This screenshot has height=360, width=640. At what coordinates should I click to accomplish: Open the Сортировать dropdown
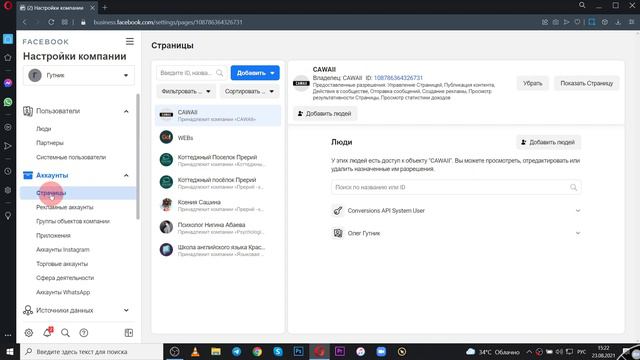(249, 91)
